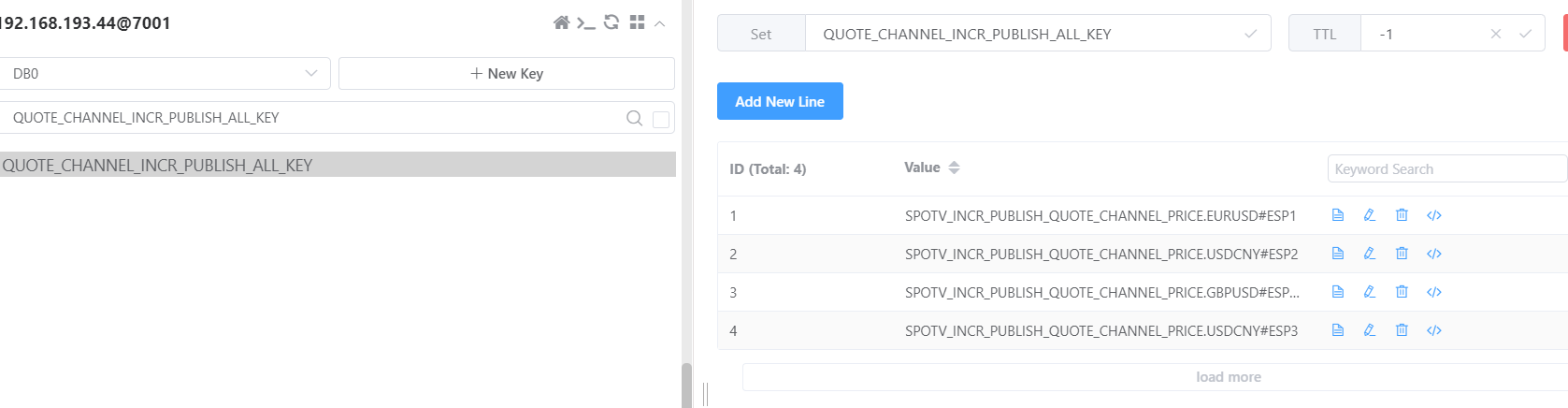Clear the TTL value with X
The height and width of the screenshot is (408, 1568).
point(1496,34)
